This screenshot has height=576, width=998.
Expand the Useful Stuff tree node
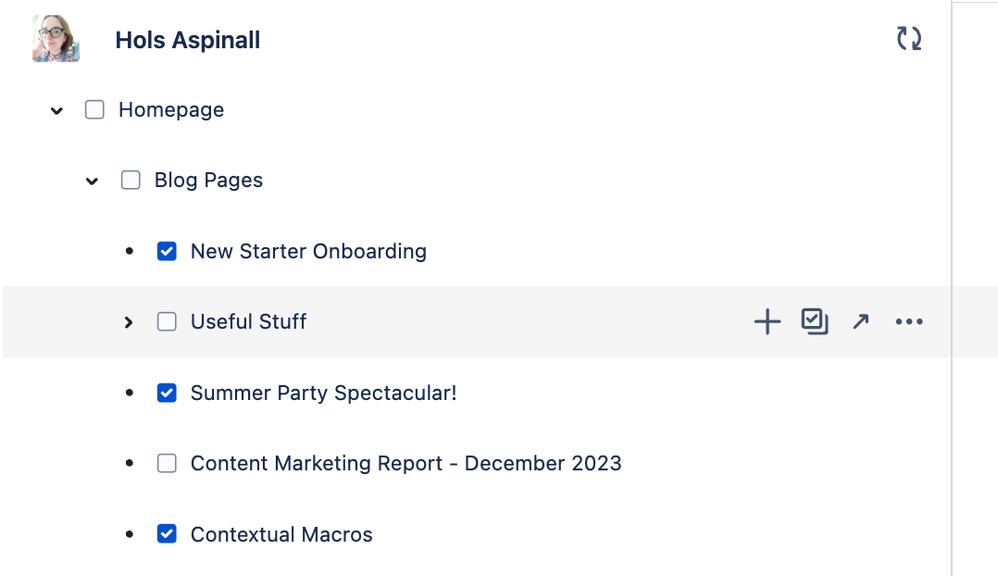[x=128, y=322]
